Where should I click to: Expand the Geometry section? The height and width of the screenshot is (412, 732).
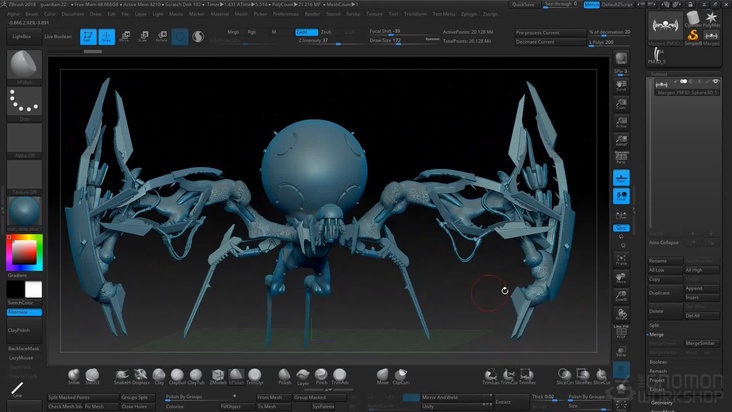(x=662, y=403)
